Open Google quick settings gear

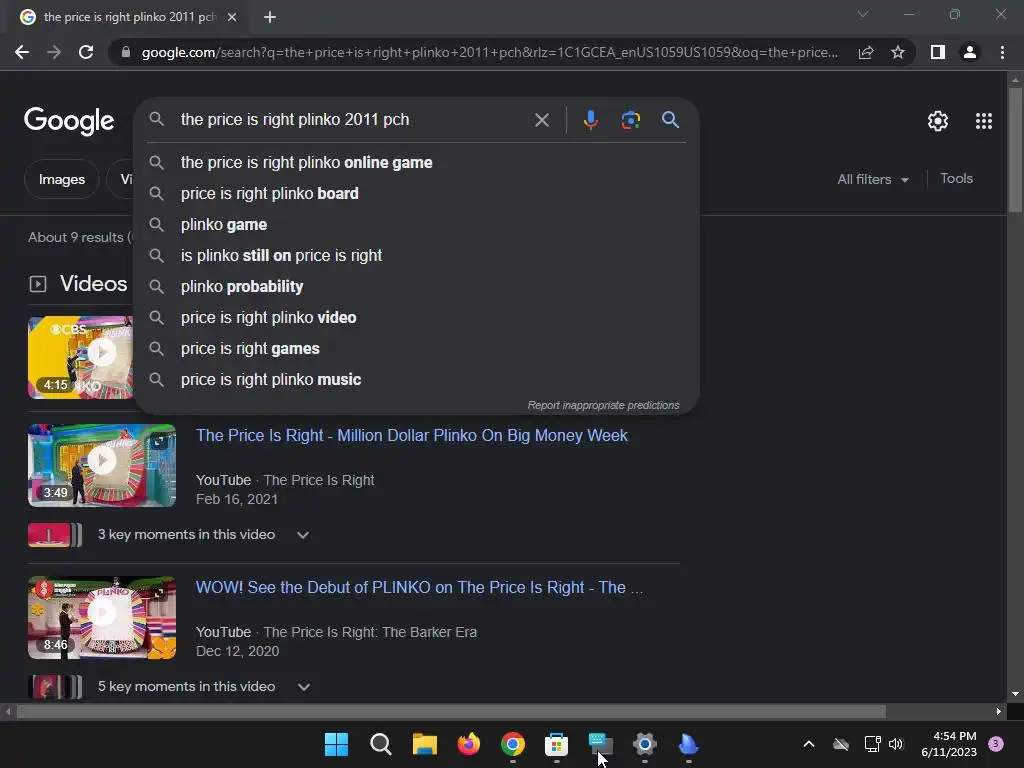[x=938, y=121]
